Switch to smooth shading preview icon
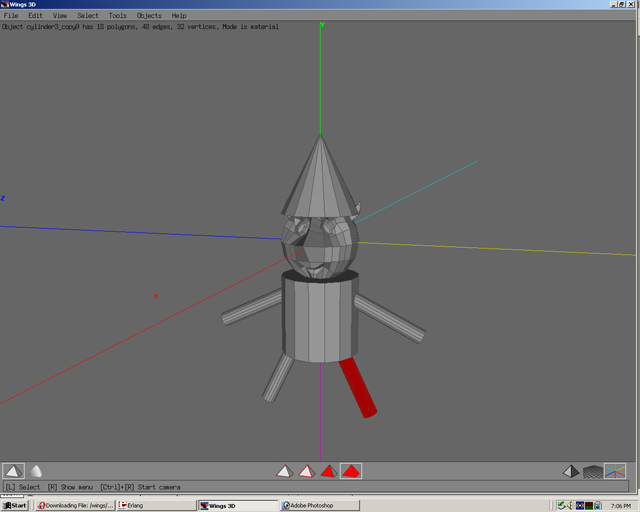The width and height of the screenshot is (640, 512). 36,471
